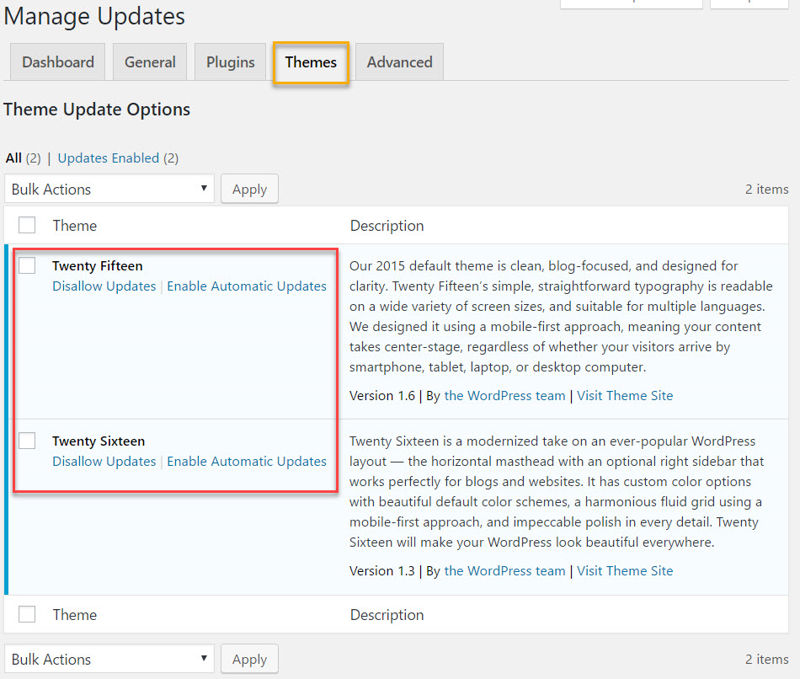Enable Automatic Updates for Twenty Fifteen

tap(246, 285)
